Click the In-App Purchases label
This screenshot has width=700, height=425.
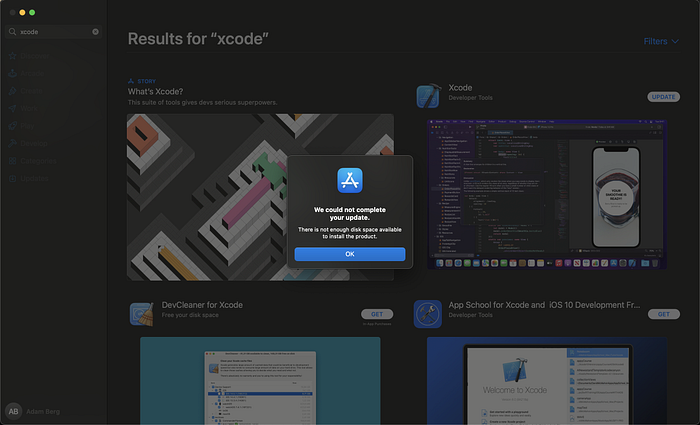[377, 324]
